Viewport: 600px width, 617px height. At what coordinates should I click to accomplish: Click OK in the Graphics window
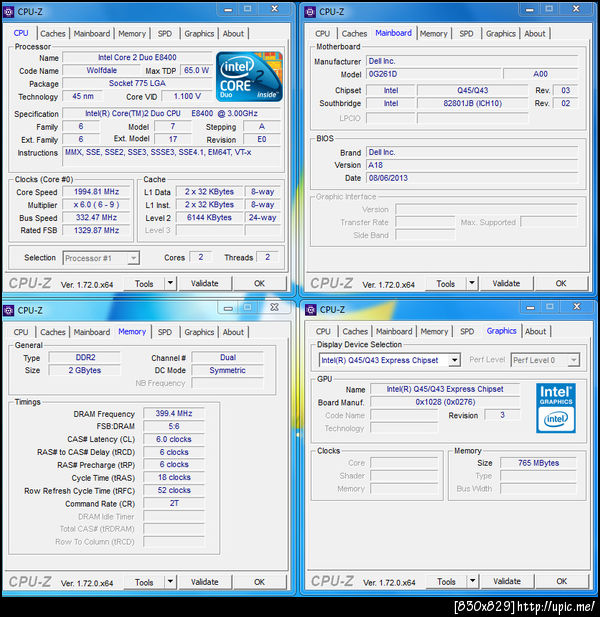562,581
